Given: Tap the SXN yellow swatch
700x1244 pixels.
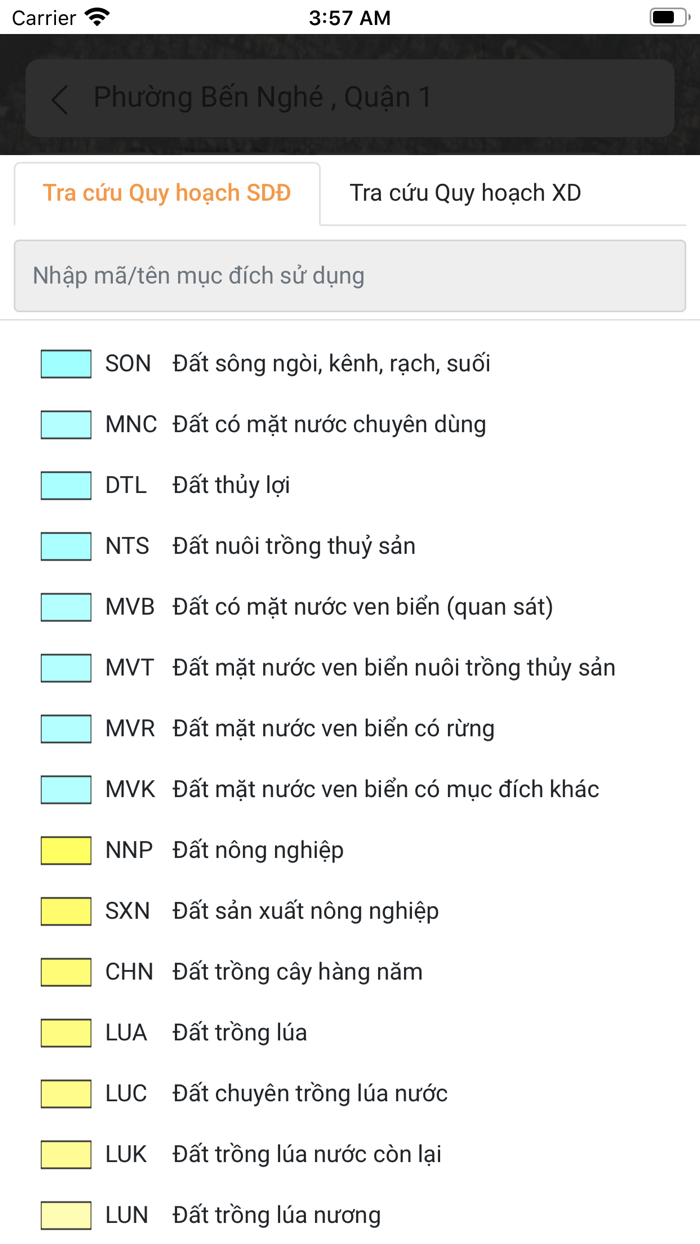Looking at the screenshot, I should tap(64, 910).
